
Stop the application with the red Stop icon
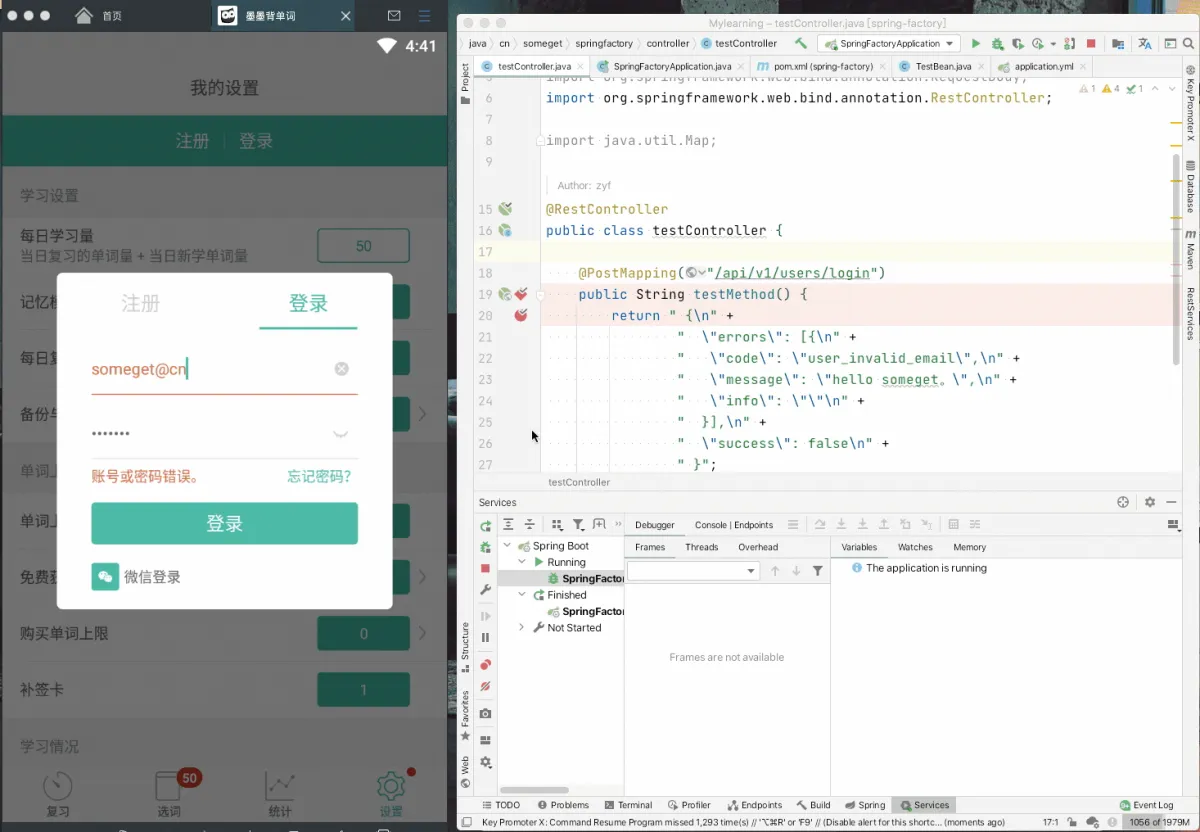coord(1091,44)
